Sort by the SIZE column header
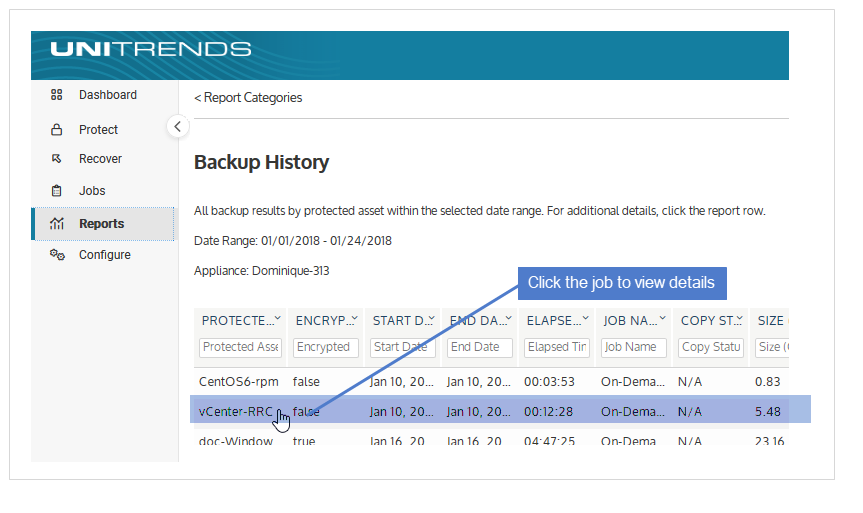 pyautogui.click(x=771, y=321)
